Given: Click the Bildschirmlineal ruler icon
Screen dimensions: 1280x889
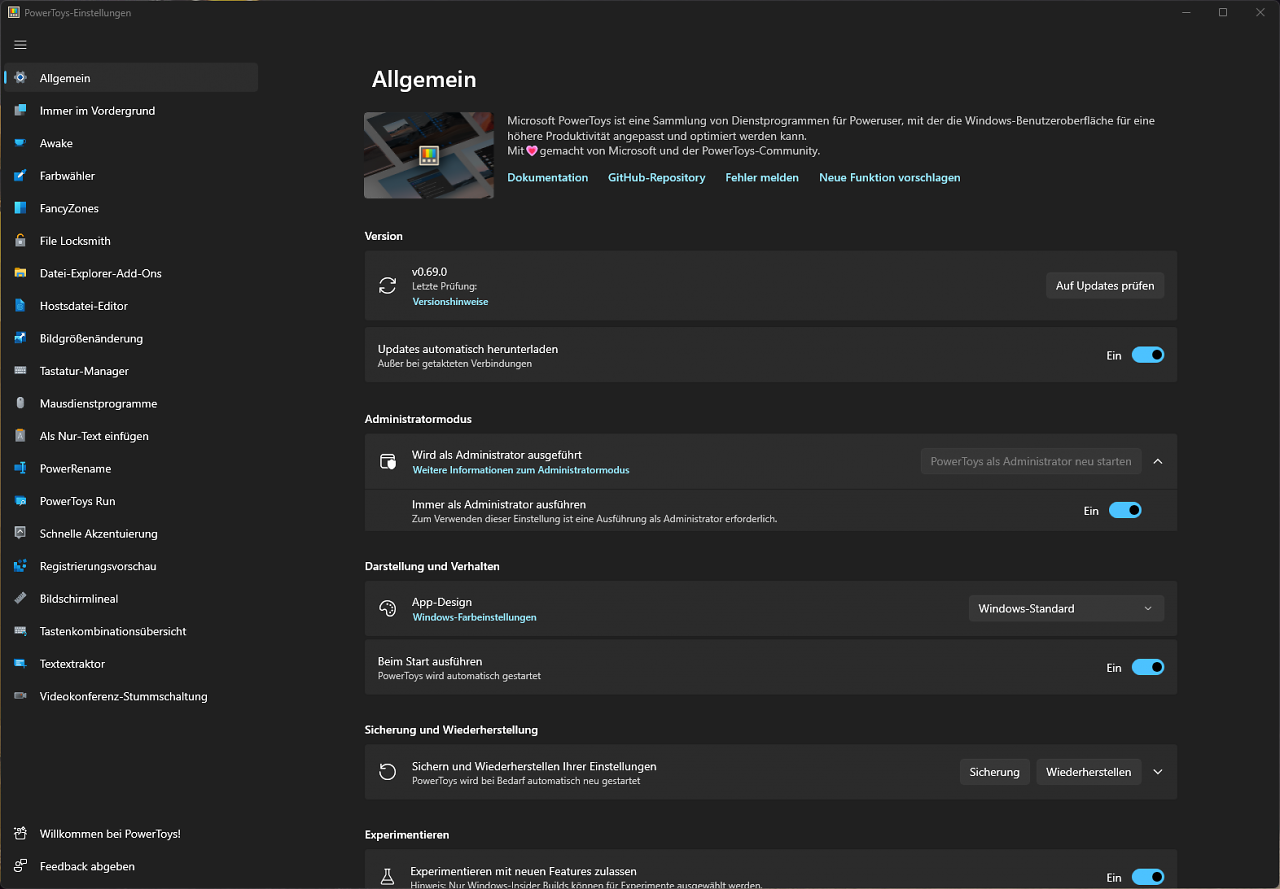Looking at the screenshot, I should (x=20, y=599).
